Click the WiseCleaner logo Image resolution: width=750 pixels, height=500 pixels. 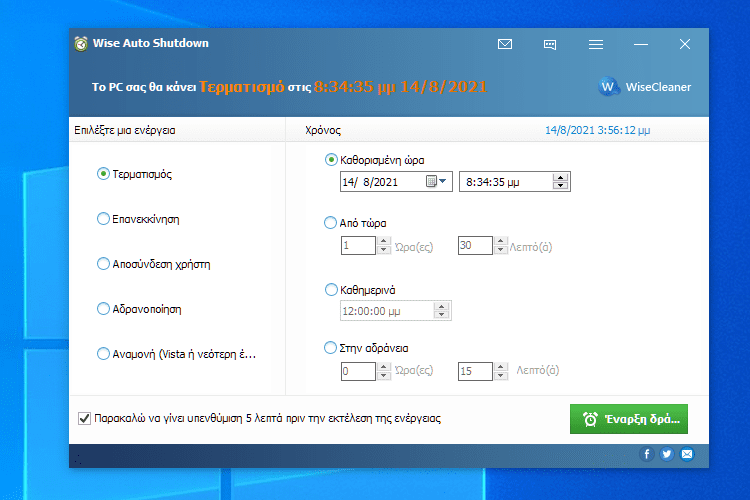(645, 87)
